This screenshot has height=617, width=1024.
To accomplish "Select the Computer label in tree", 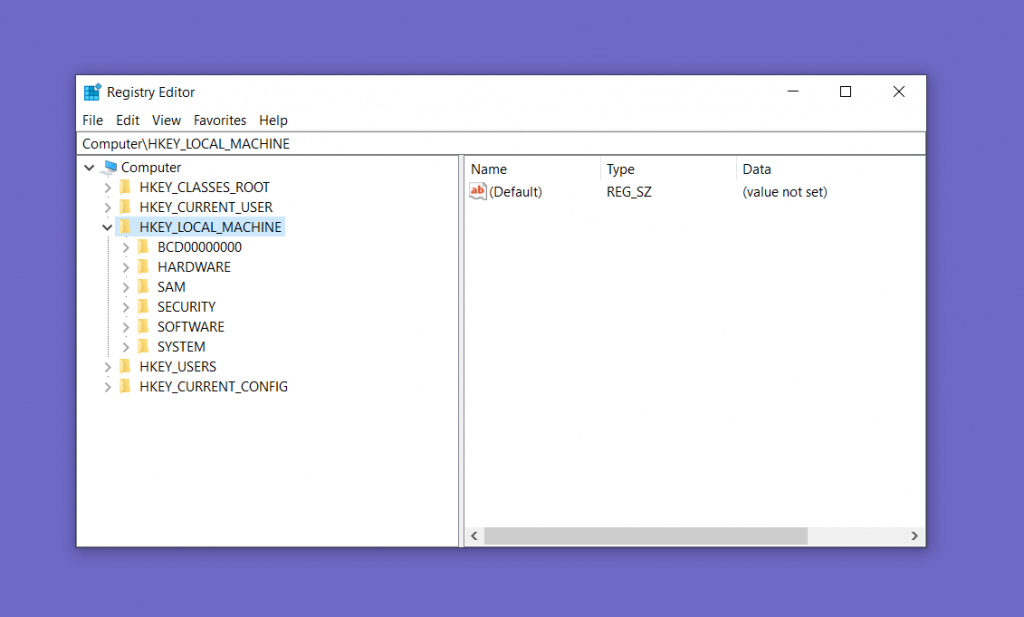I will pyautogui.click(x=151, y=168).
